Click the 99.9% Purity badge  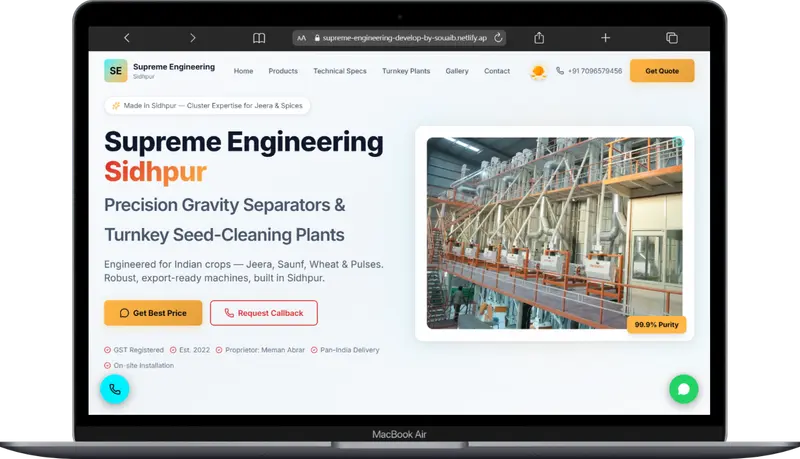click(656, 324)
